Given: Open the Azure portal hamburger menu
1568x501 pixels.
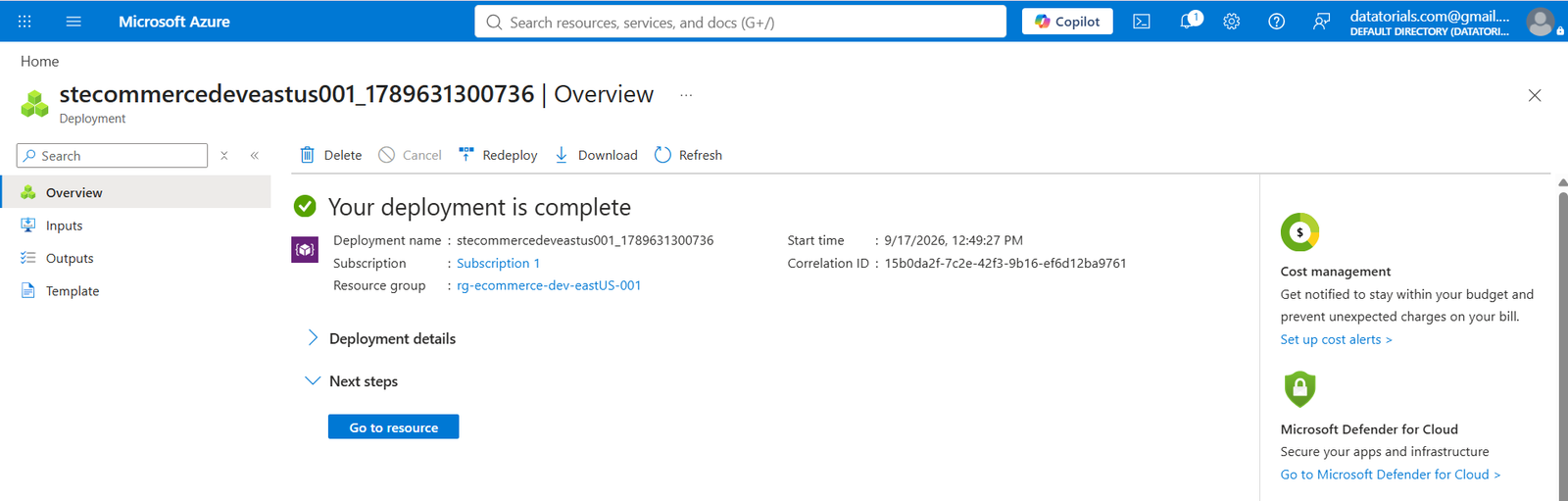Looking at the screenshot, I should 73,22.
